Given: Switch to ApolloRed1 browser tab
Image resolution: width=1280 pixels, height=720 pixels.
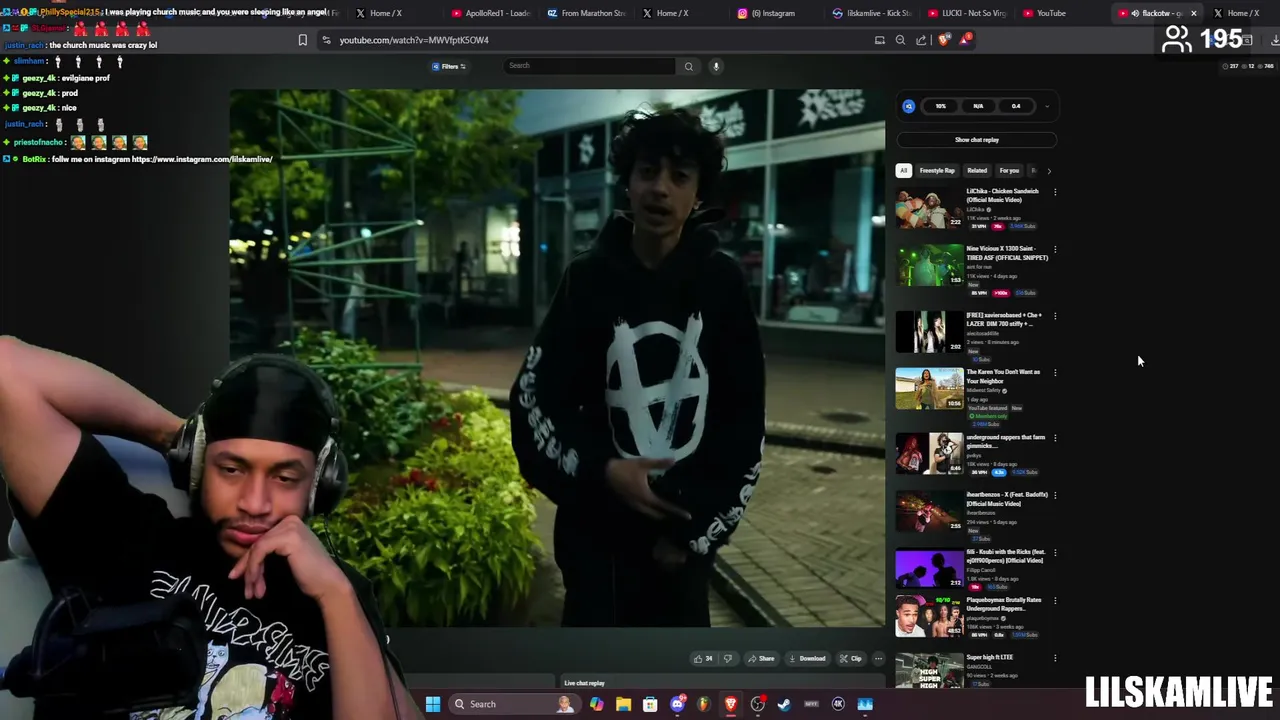Looking at the screenshot, I should (490, 13).
